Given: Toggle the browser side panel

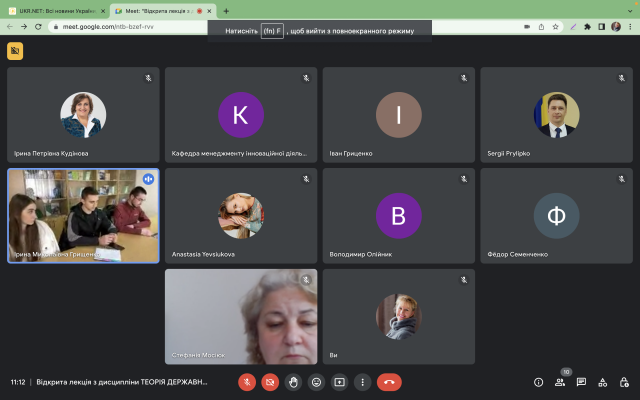Looking at the screenshot, I should click(602, 27).
